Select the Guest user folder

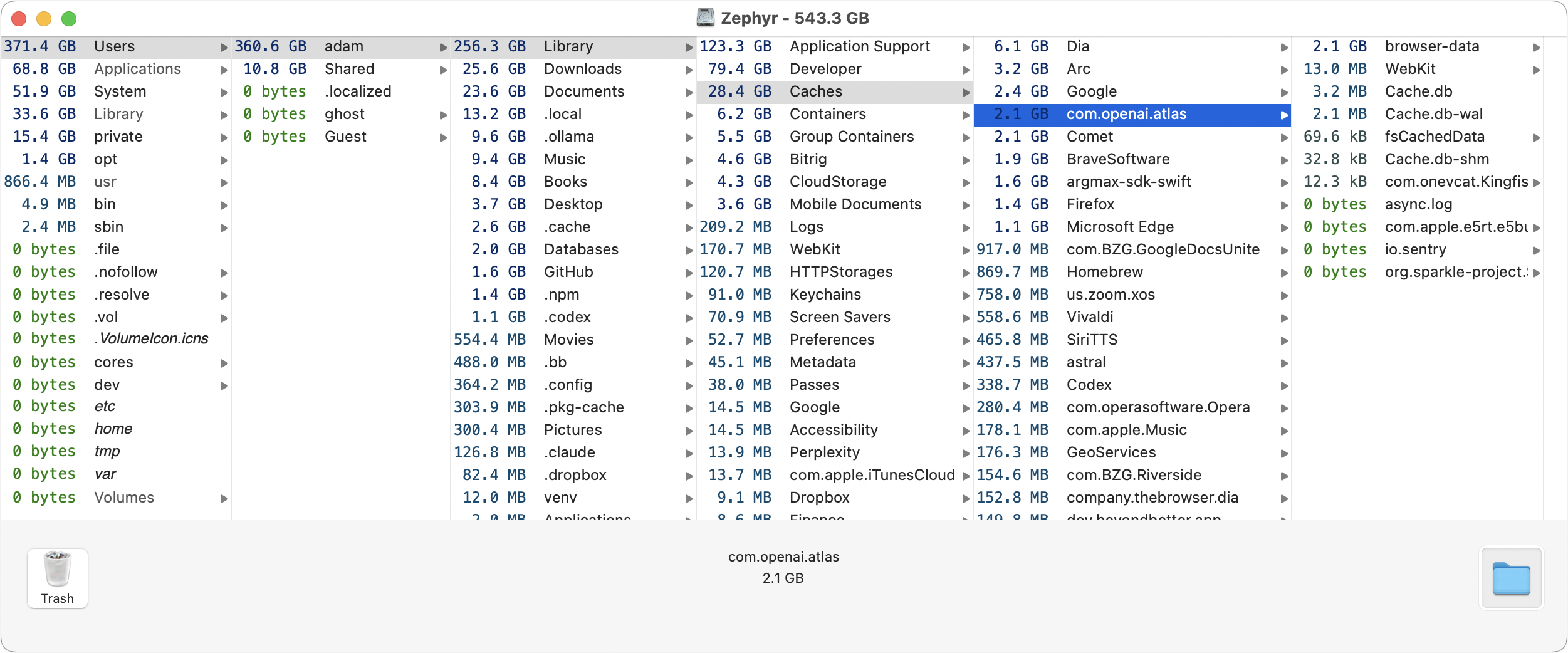click(341, 137)
